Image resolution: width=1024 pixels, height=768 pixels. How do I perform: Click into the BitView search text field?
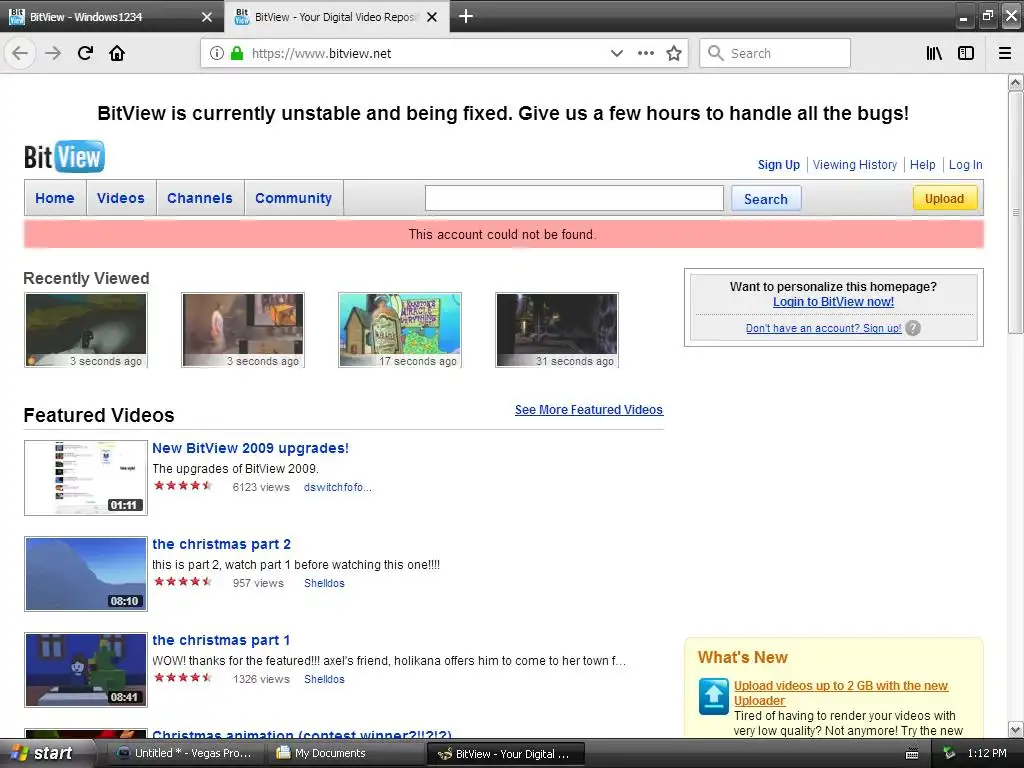pos(574,198)
